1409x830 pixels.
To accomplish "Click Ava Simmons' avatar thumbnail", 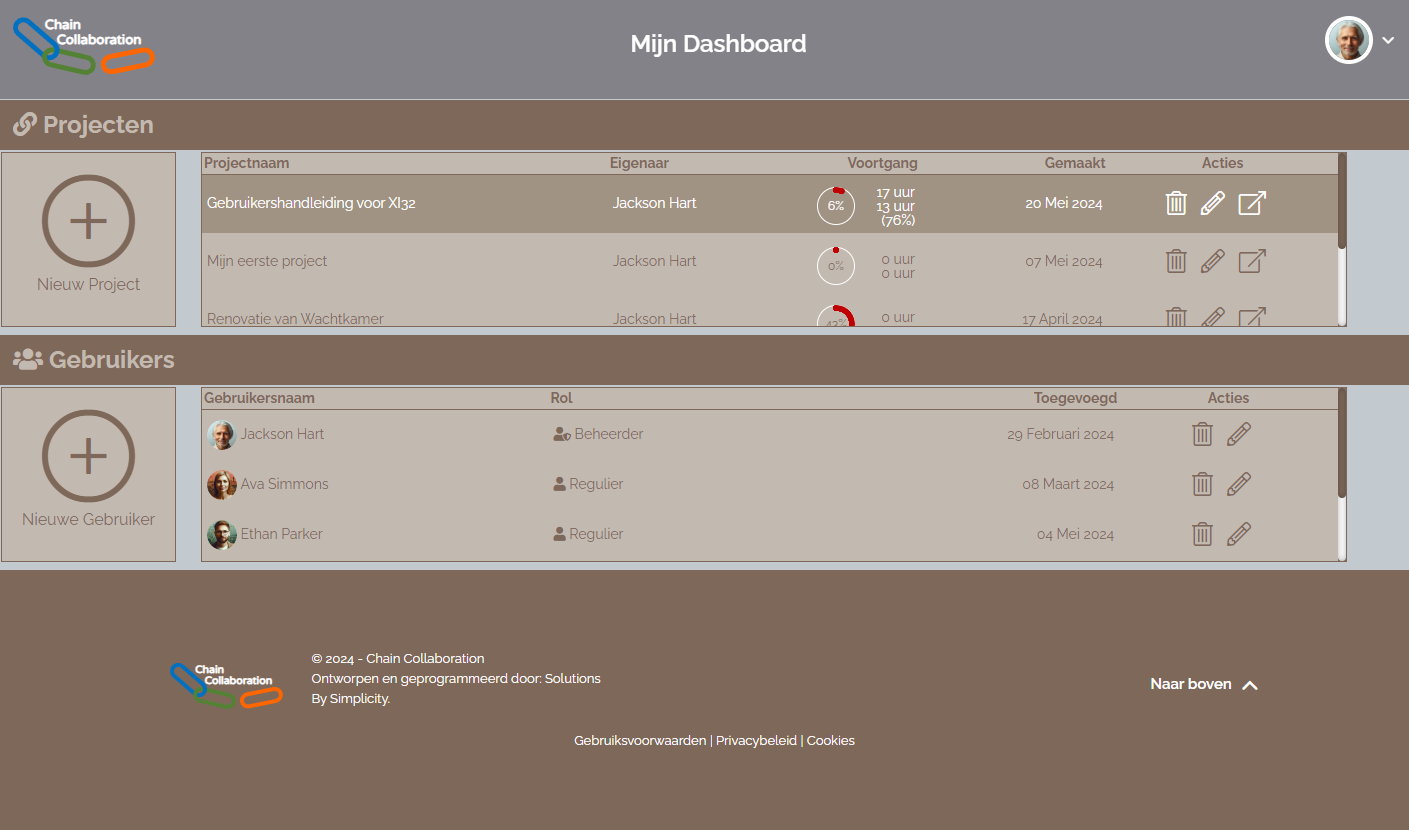I will click(x=221, y=484).
